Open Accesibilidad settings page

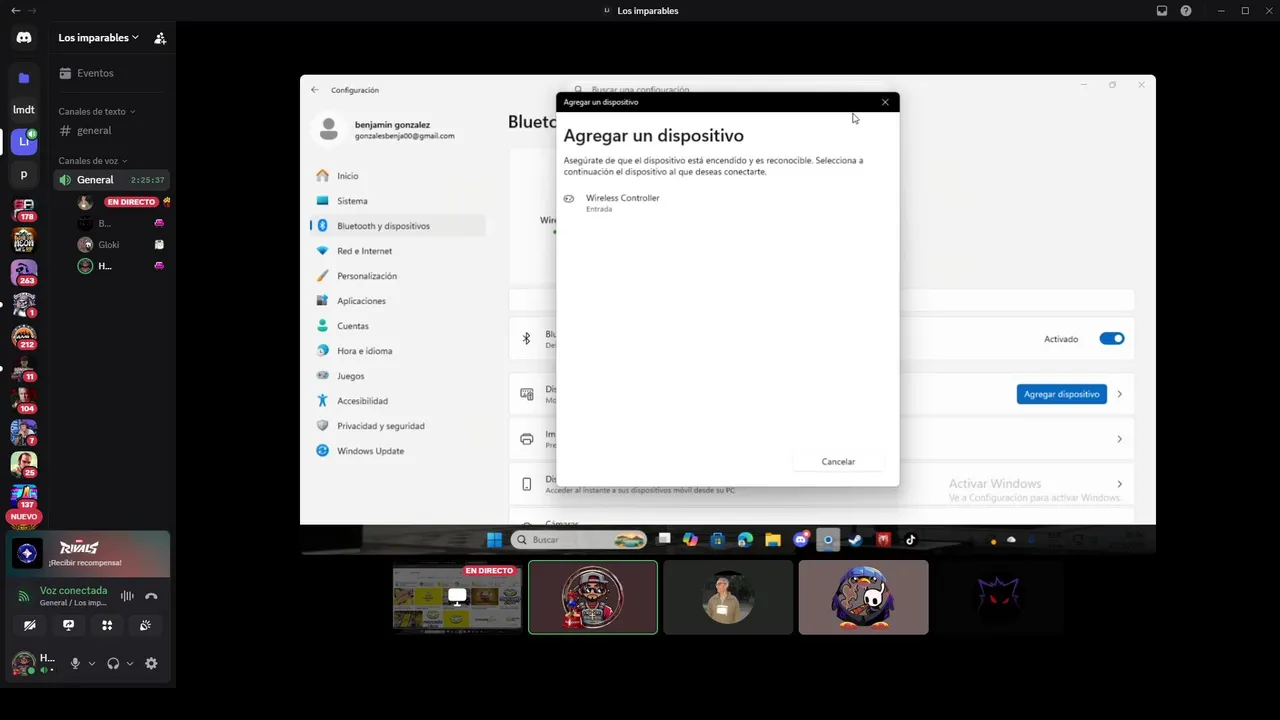pyautogui.click(x=398, y=401)
